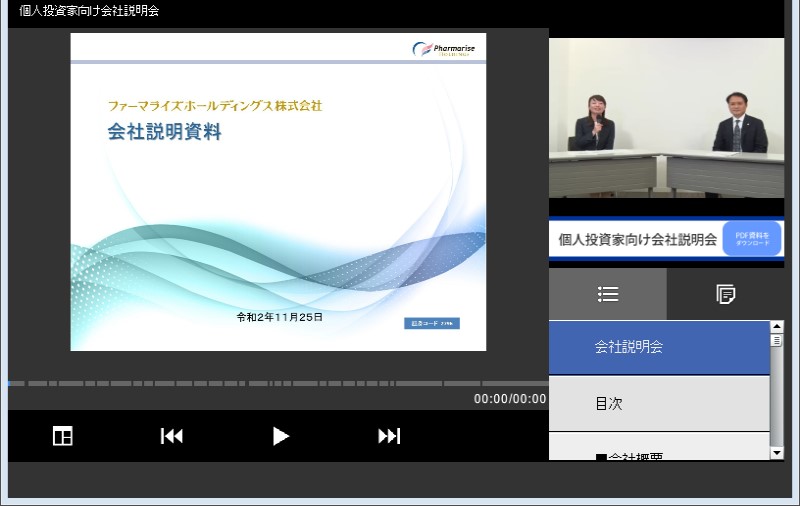Click the 00:00/00:00 time display
Viewport: 800px width, 506px height.
coord(510,399)
